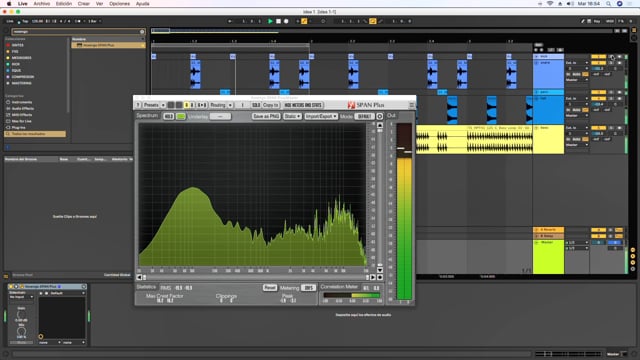Select Voxengo SPAN Plus search result
640x360 pixels.
[108, 45]
